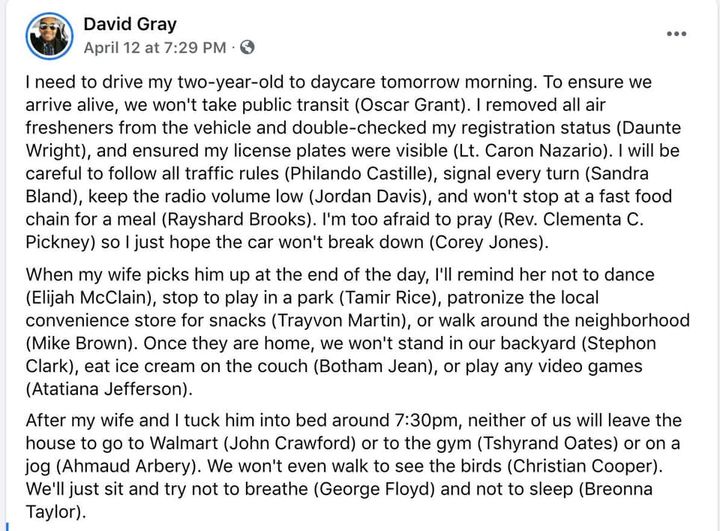This screenshot has width=720, height=531.
Task: Click the April 12 at 7:29 PM timestamp
Action: (156, 47)
